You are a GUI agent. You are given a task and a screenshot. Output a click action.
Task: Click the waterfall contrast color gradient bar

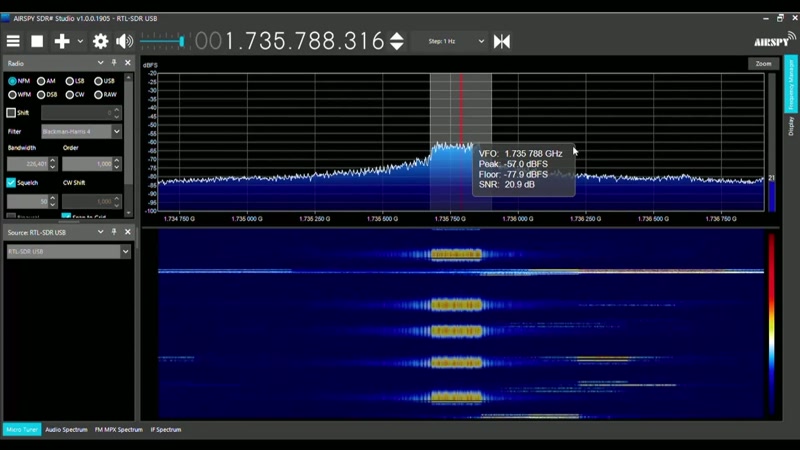(x=771, y=325)
